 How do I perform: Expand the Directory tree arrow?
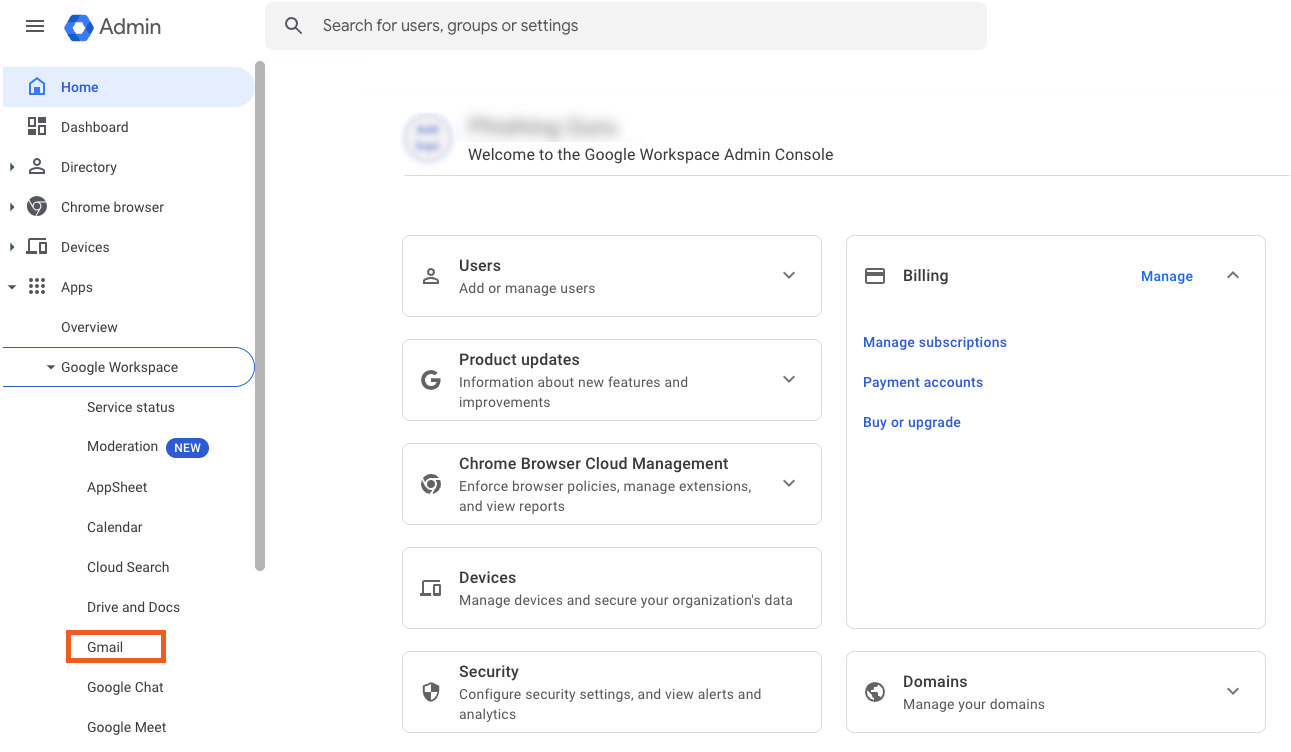[12, 167]
